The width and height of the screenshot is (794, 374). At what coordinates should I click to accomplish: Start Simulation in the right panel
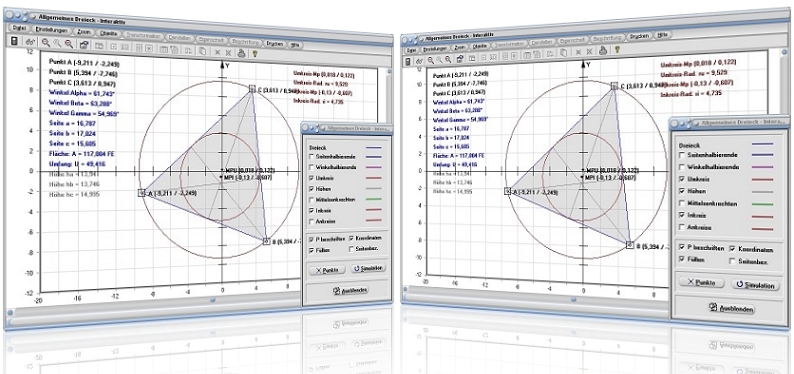[756, 285]
